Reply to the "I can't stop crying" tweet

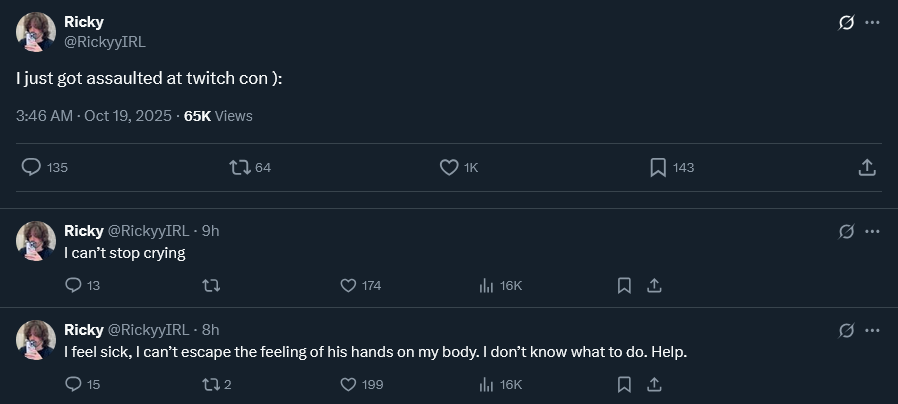pos(73,286)
